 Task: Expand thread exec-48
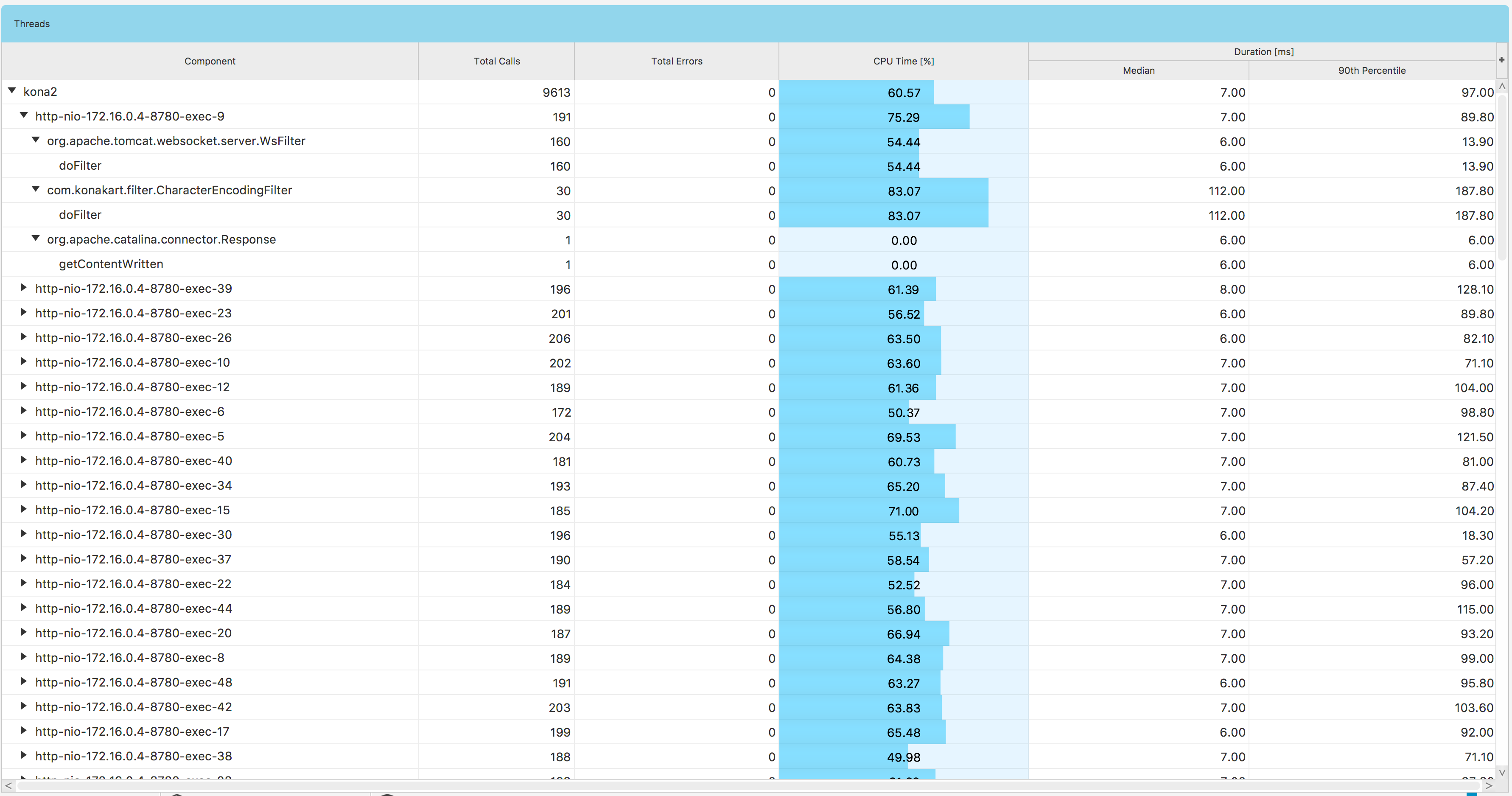pos(23,681)
